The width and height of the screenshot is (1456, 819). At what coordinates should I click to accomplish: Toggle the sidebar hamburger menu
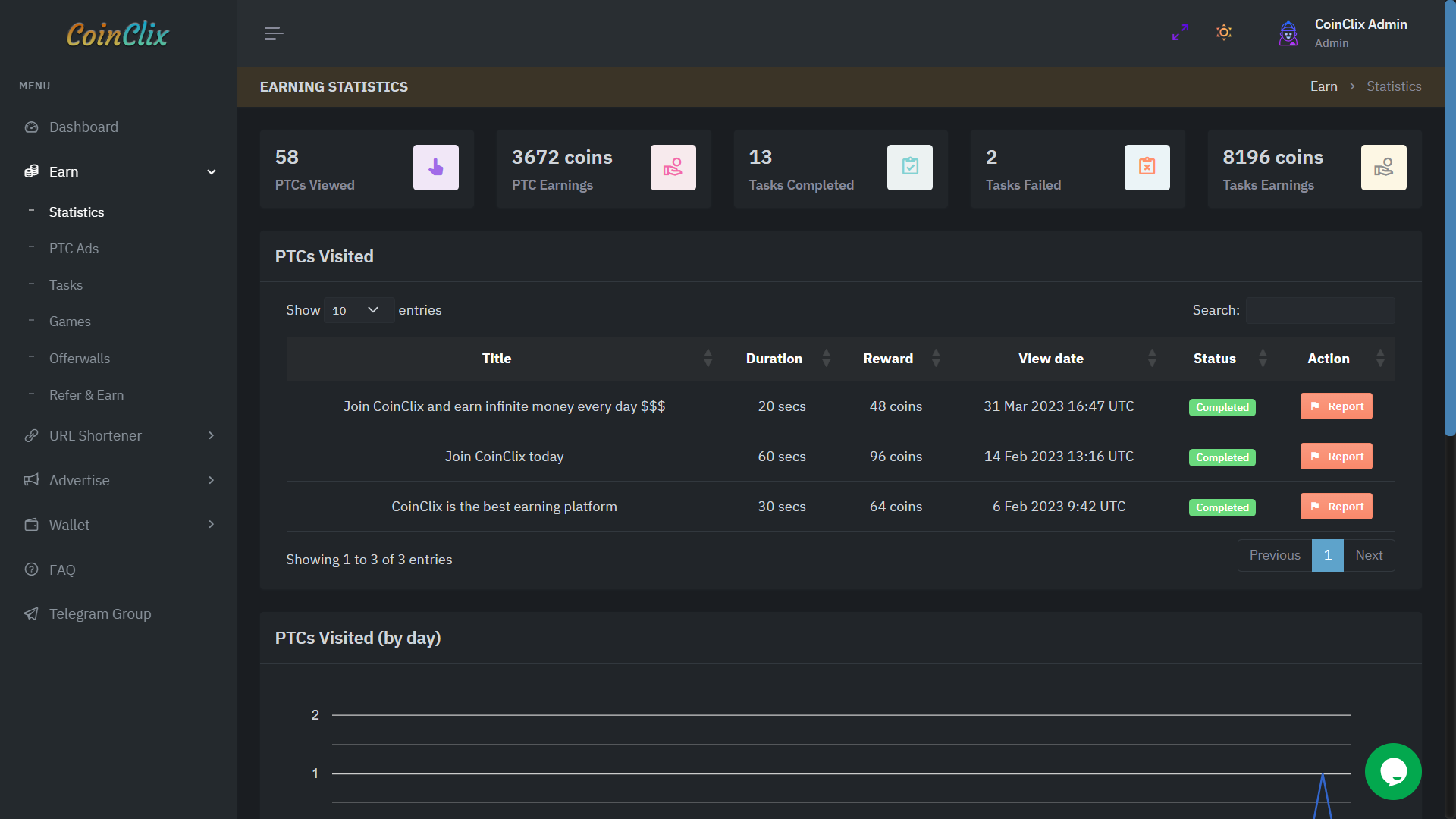coord(274,33)
